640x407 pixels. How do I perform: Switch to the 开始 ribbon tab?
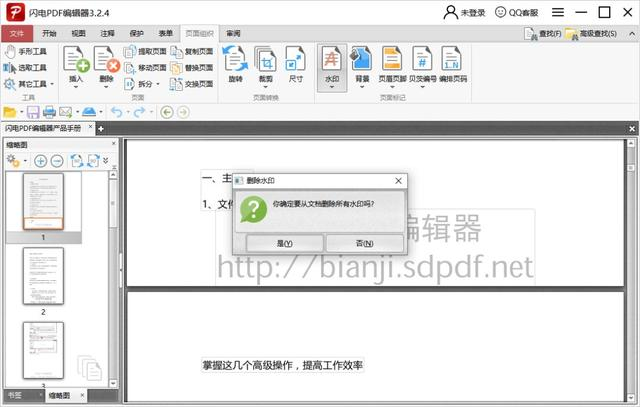tap(49, 33)
